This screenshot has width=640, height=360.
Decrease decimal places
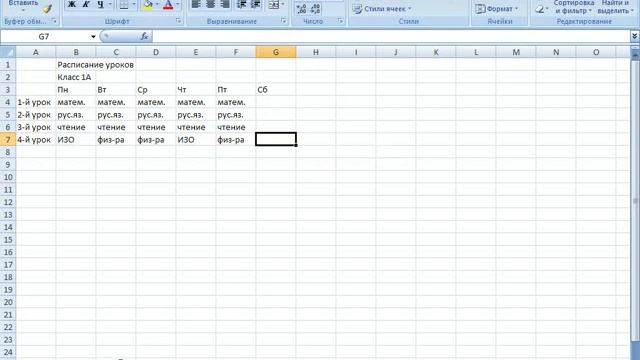point(315,9)
